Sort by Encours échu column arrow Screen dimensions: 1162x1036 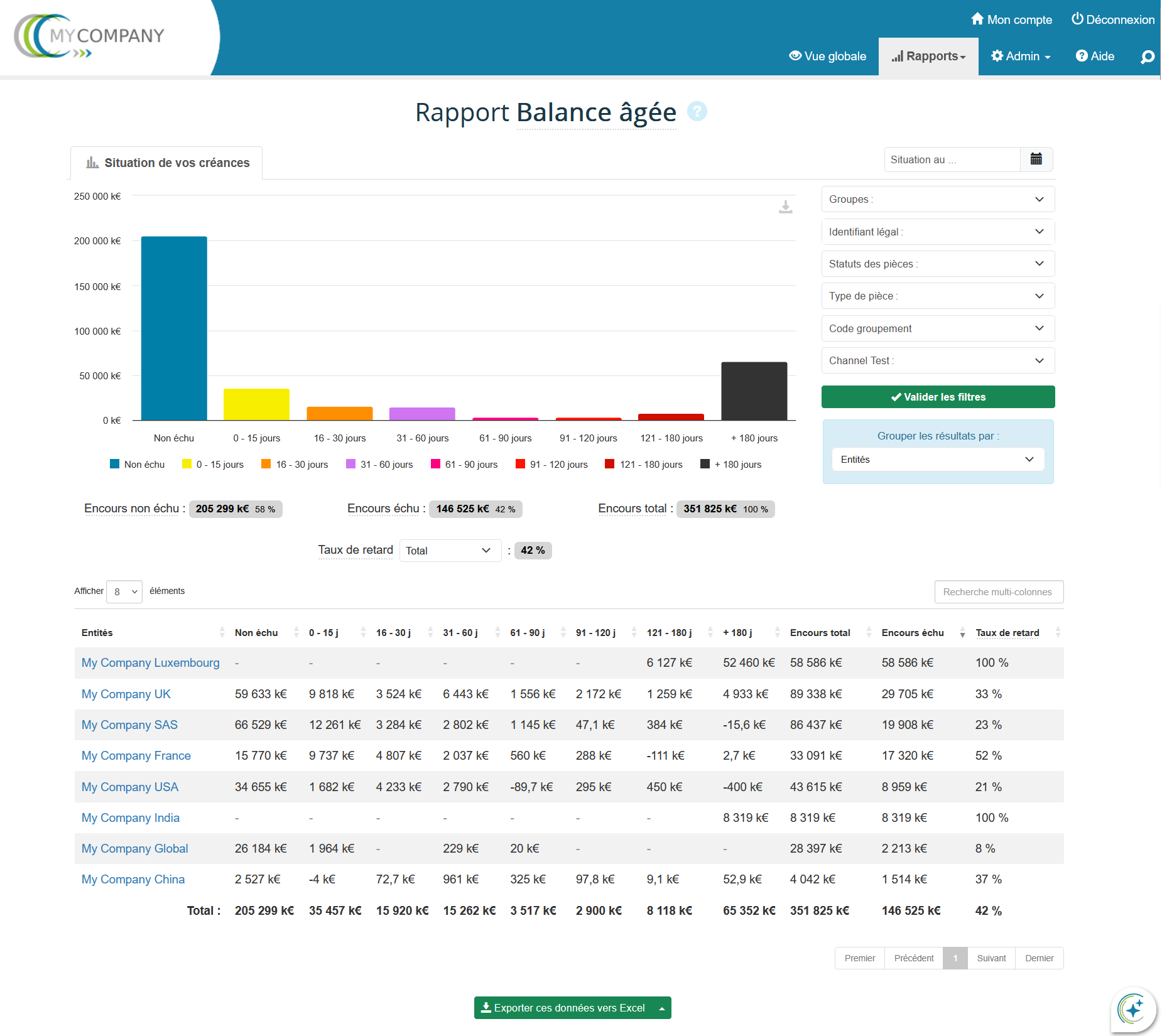coord(962,633)
